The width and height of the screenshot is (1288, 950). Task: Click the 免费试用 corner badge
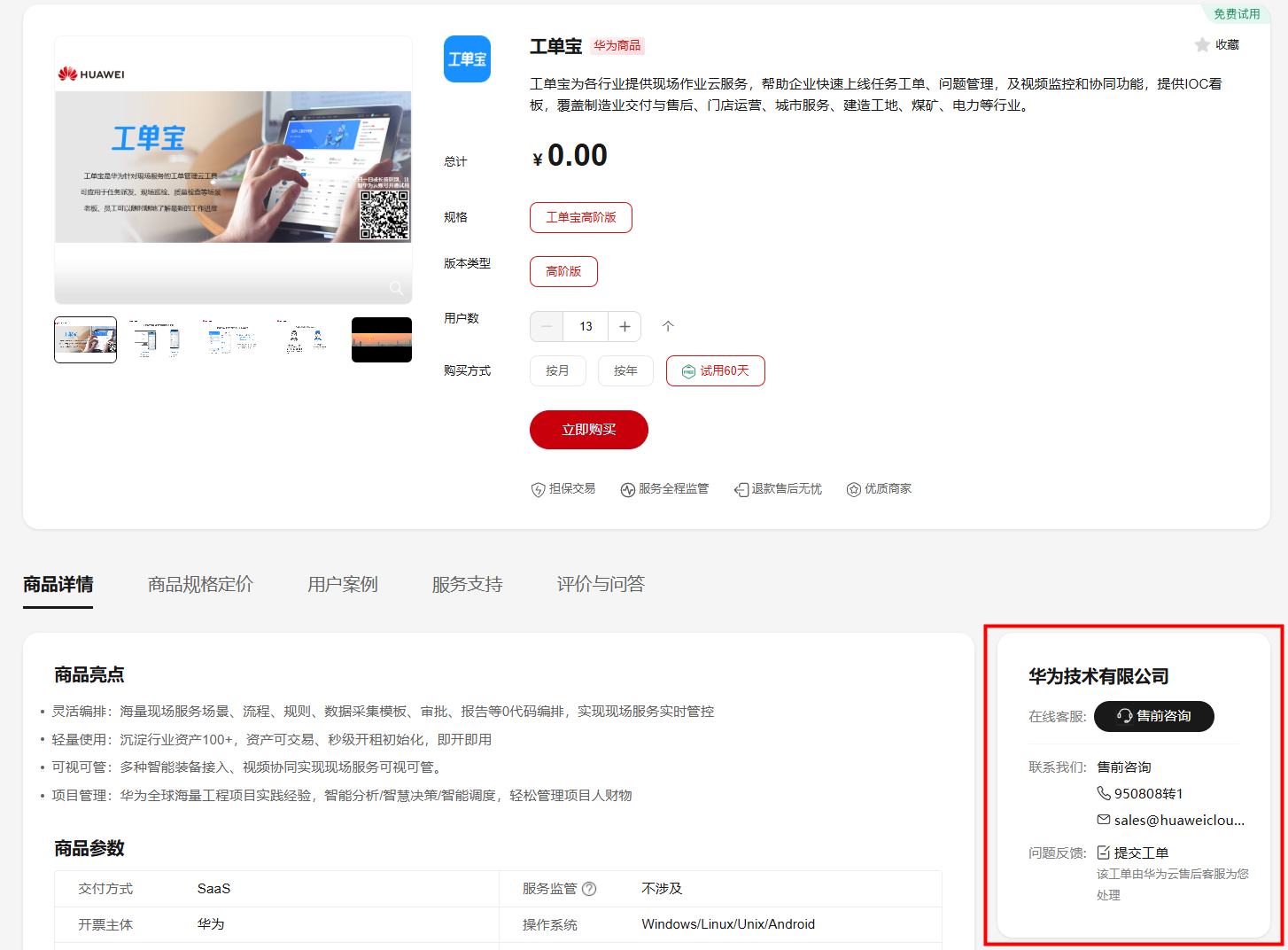1237,14
